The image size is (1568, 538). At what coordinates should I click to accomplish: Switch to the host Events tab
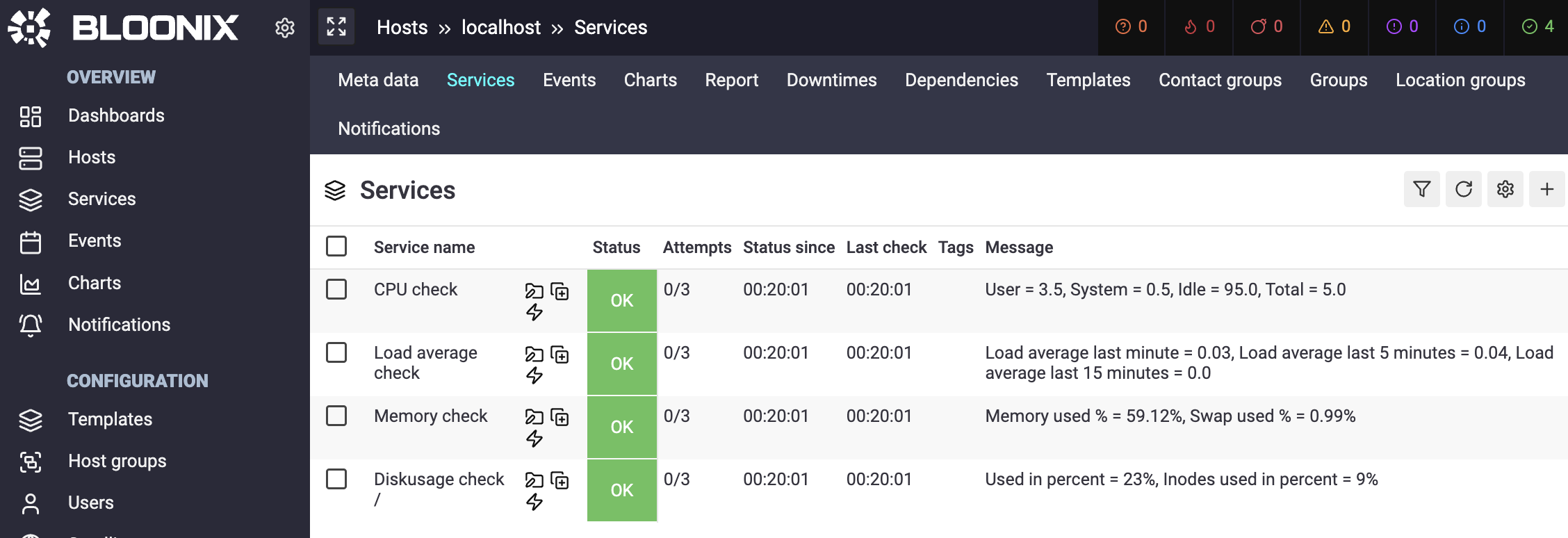click(x=569, y=80)
